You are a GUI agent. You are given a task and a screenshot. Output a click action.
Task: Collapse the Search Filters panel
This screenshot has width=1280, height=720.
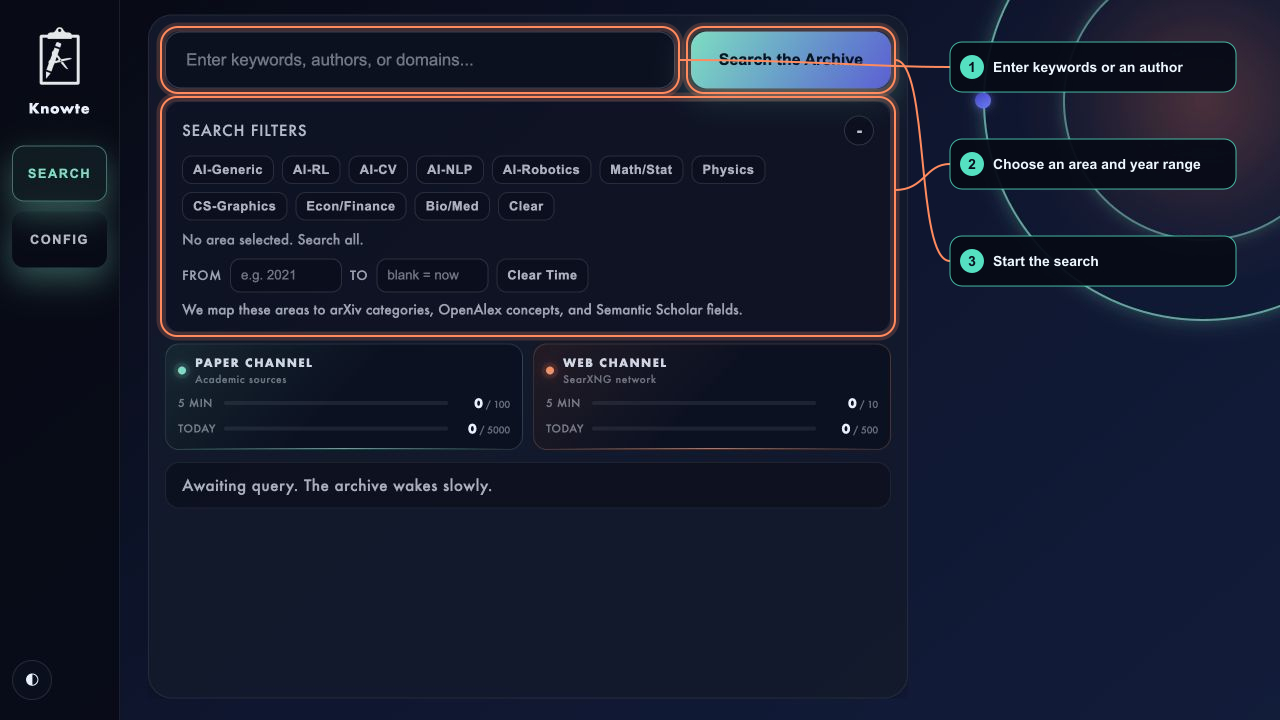click(x=859, y=131)
